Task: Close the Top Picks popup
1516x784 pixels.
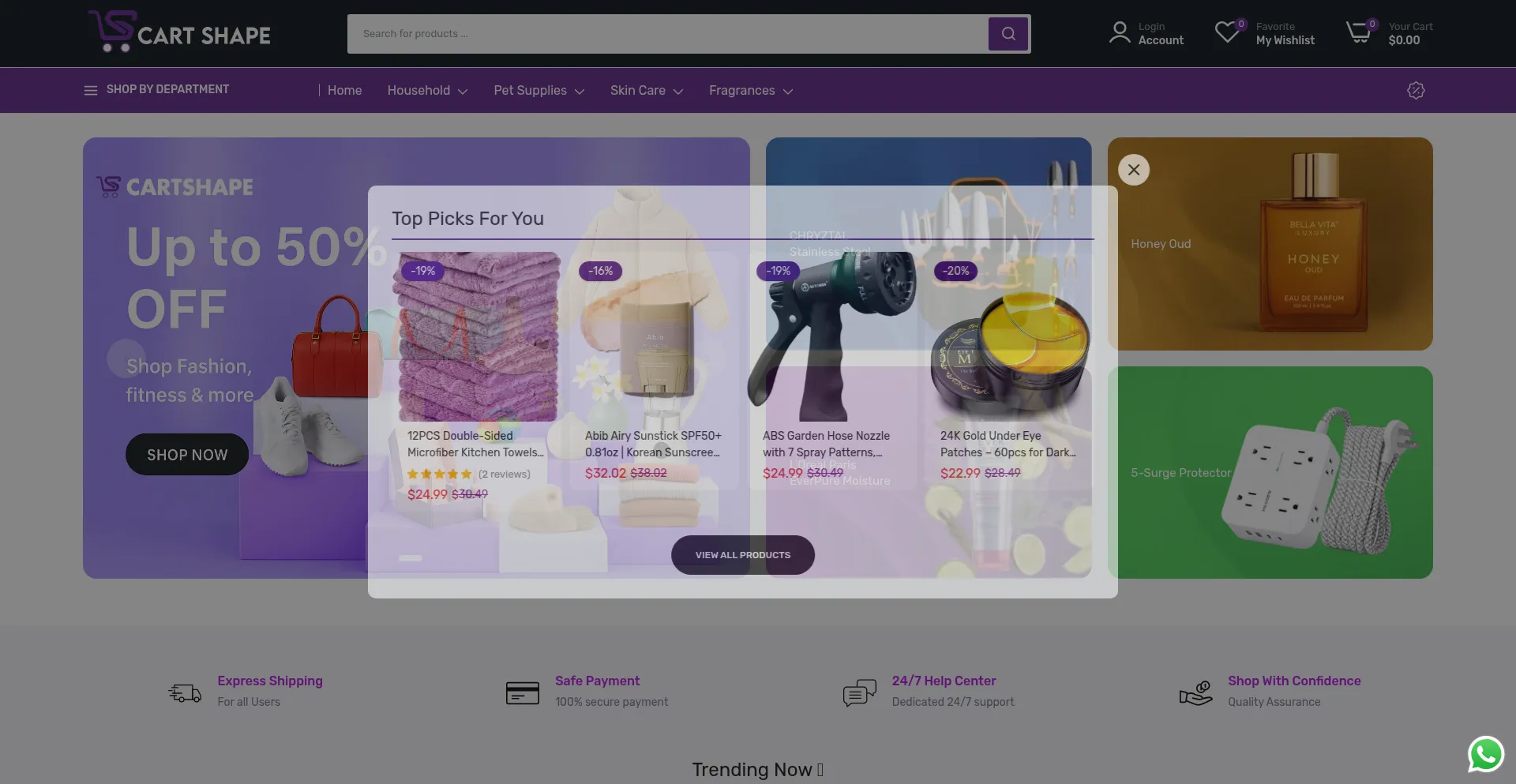Action: [x=1134, y=170]
